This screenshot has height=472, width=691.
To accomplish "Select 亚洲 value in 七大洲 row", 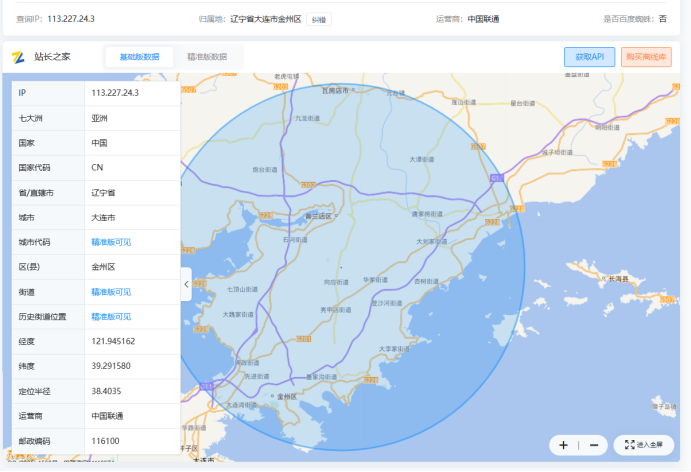I will 99,118.
